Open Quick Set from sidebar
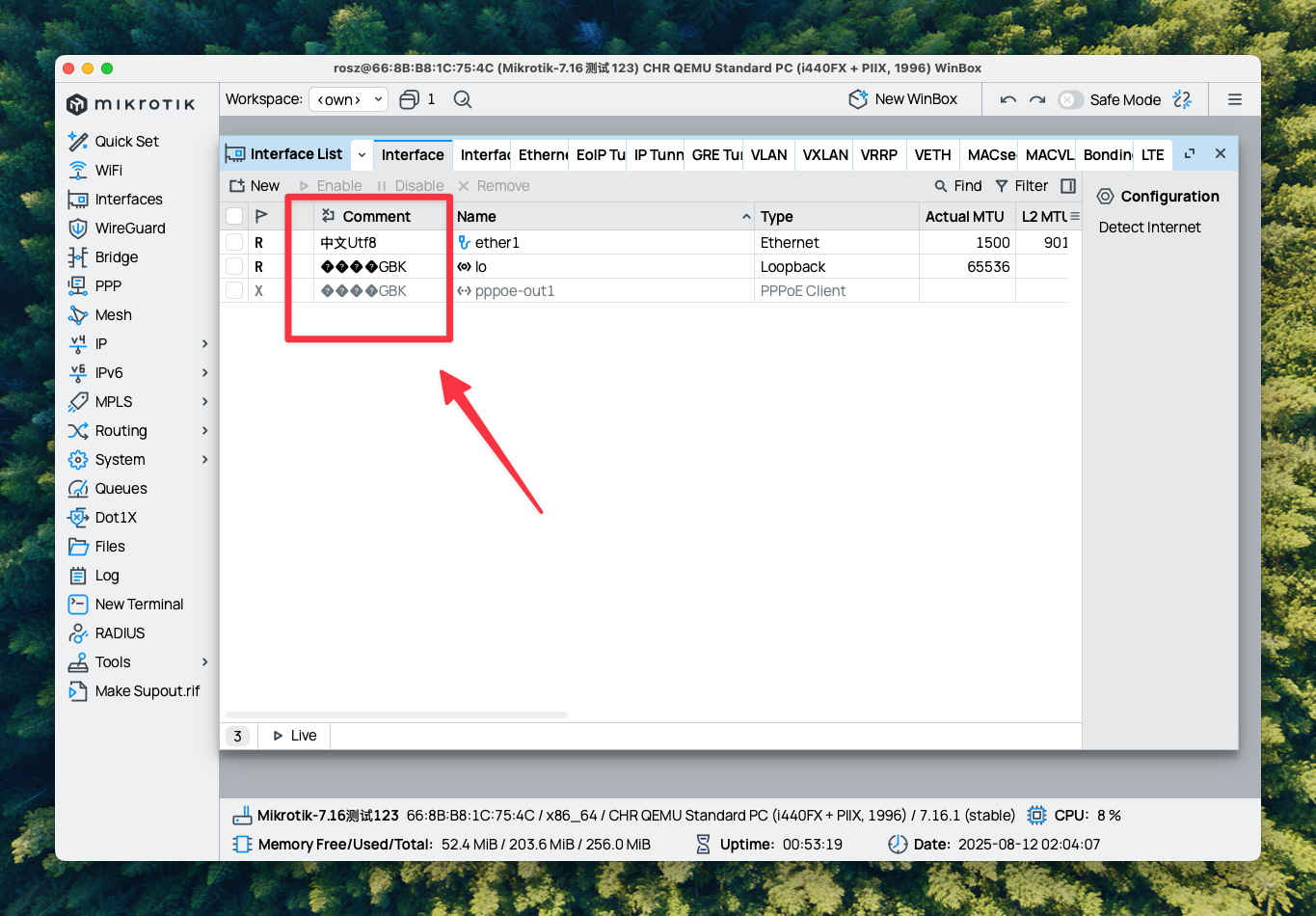The height and width of the screenshot is (916, 1316). point(114,141)
